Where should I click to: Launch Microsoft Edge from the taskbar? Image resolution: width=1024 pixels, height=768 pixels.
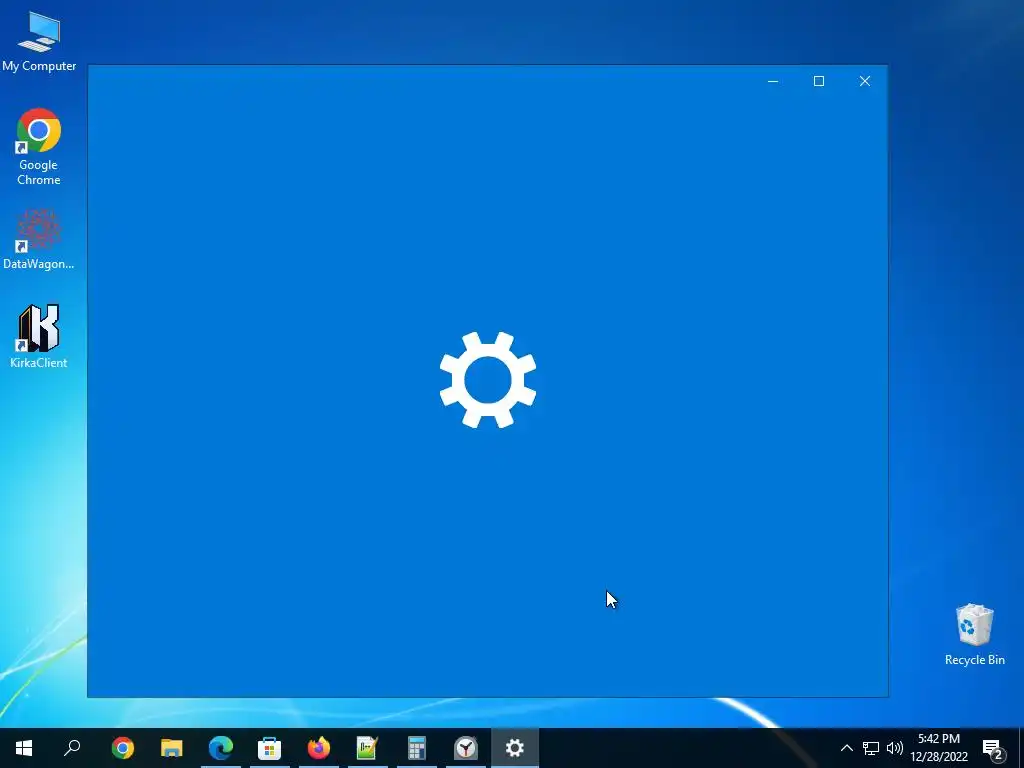pyautogui.click(x=221, y=748)
